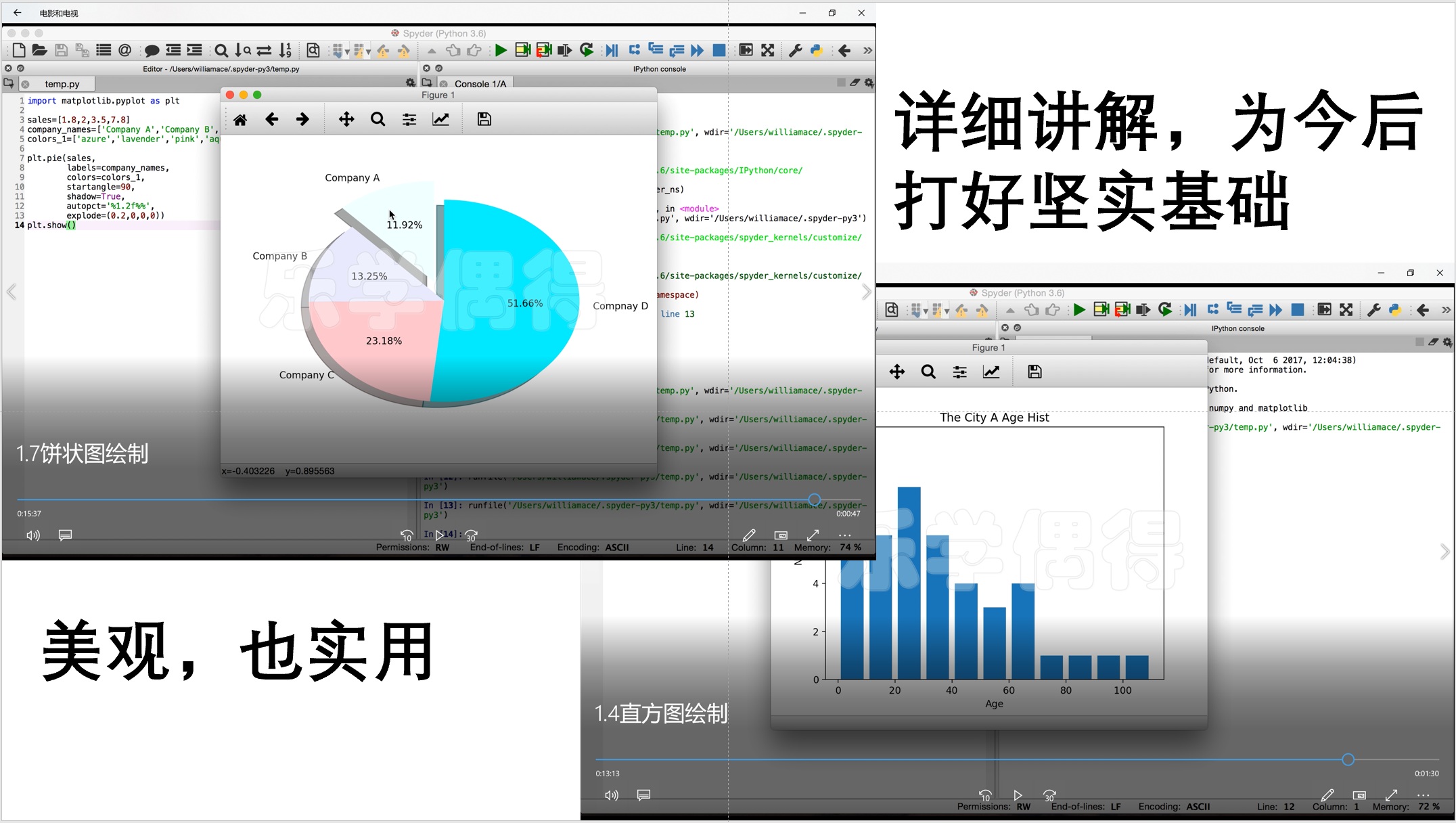Select the Console 1/A tab
This screenshot has height=823, width=1456.
click(475, 84)
